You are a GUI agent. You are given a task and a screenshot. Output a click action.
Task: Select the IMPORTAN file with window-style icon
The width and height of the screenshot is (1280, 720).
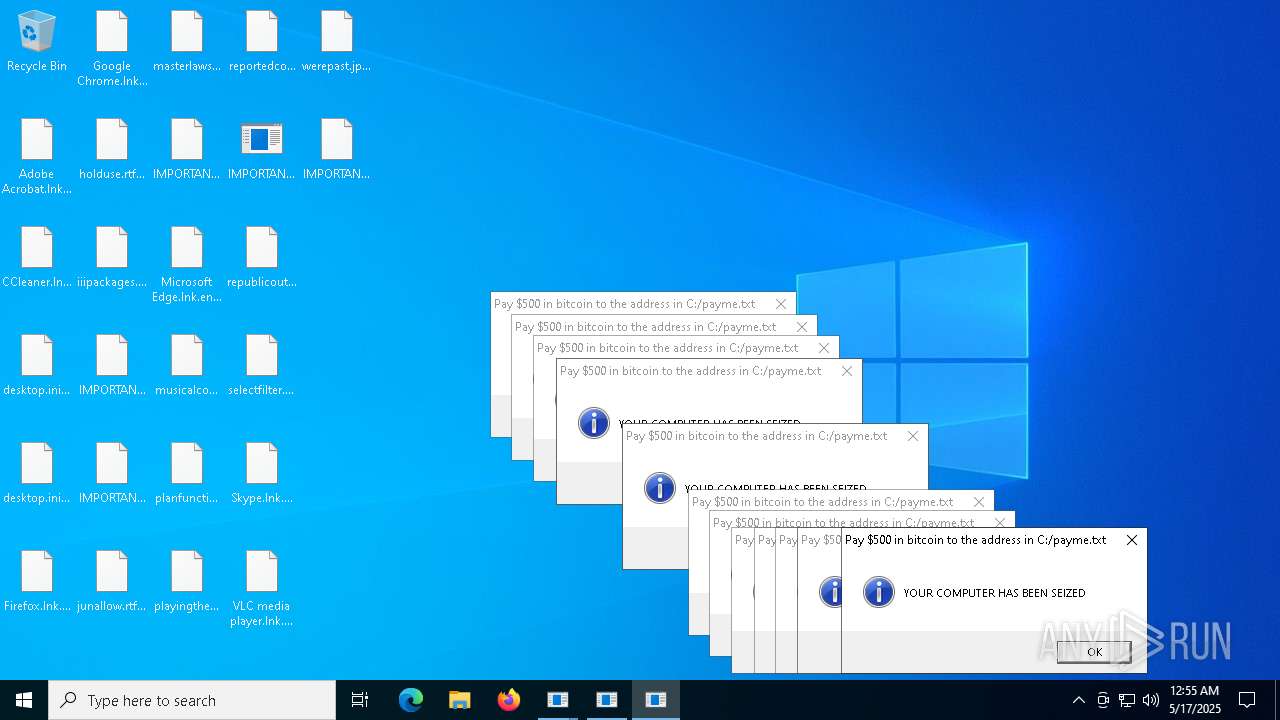(x=262, y=150)
